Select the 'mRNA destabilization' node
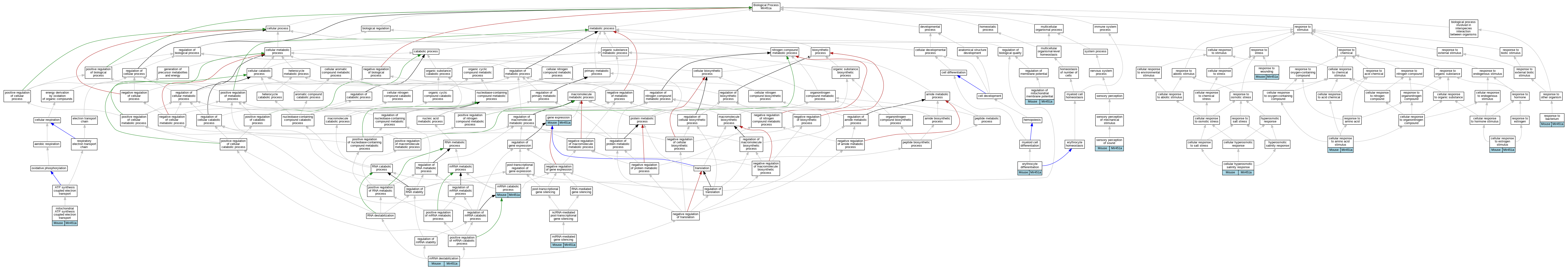 point(444,261)
